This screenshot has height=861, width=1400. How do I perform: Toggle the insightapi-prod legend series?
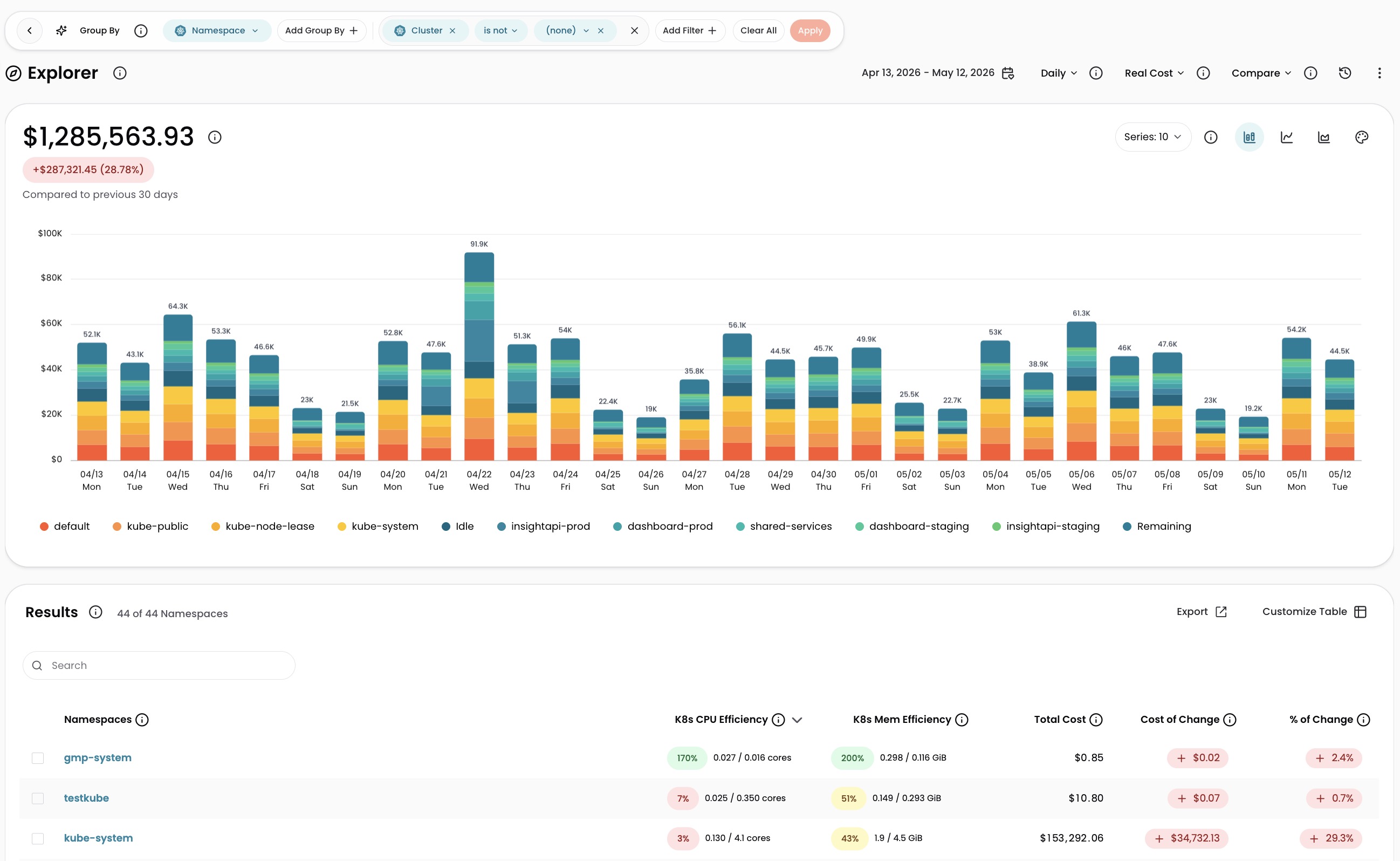(x=544, y=526)
